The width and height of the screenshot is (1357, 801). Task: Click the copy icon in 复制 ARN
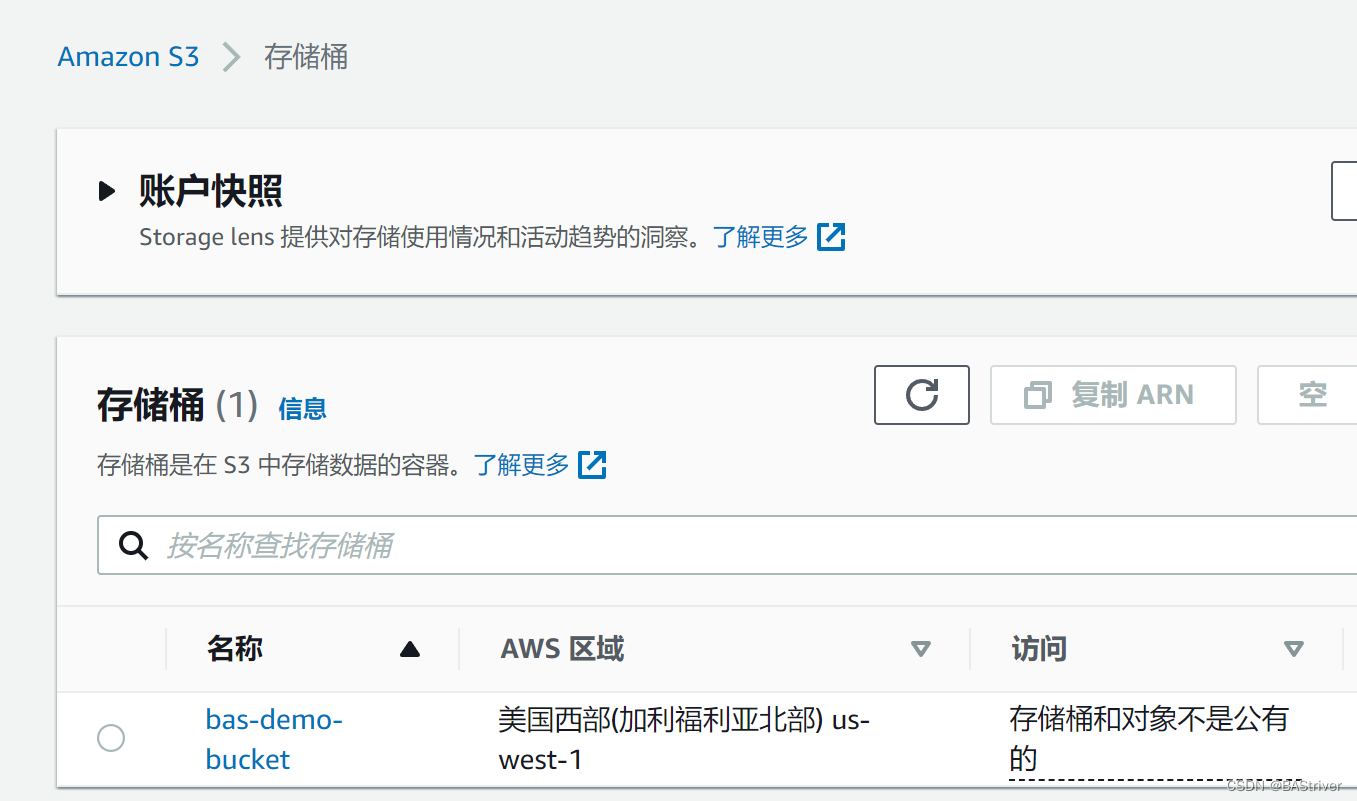coord(1038,395)
